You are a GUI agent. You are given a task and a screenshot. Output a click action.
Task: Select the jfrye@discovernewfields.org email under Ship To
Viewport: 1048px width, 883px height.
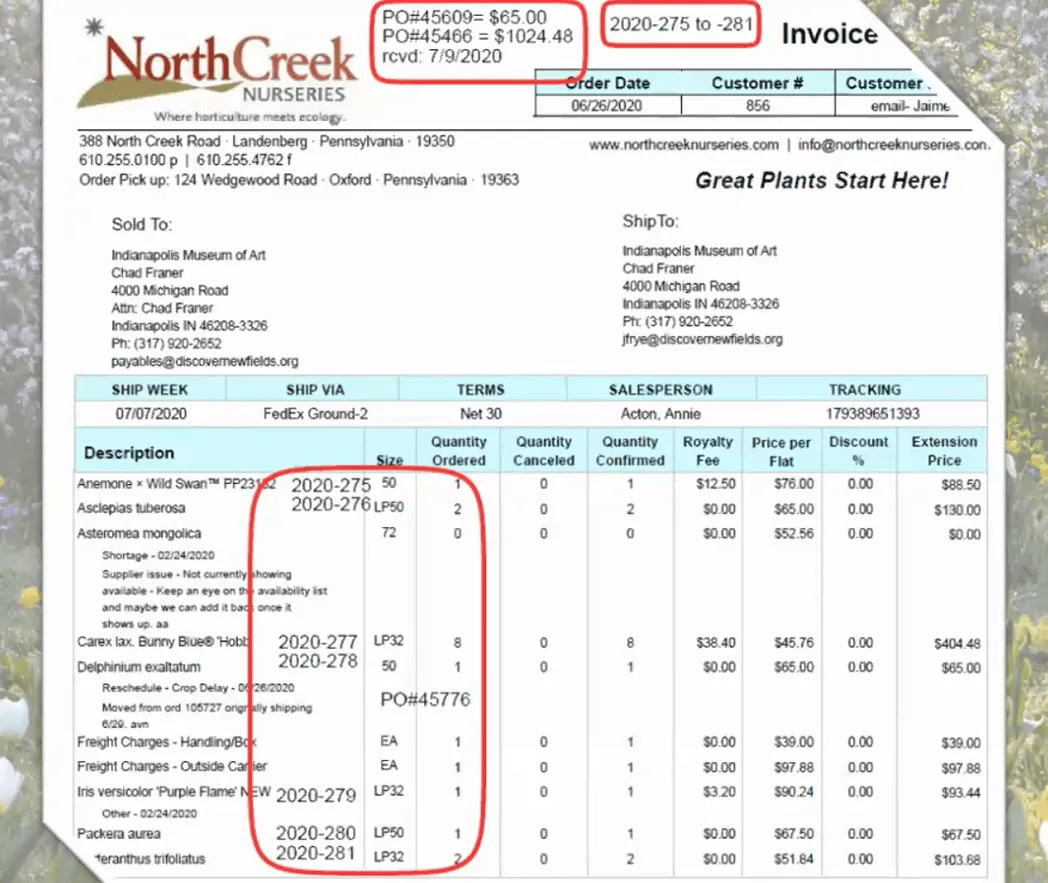point(702,340)
